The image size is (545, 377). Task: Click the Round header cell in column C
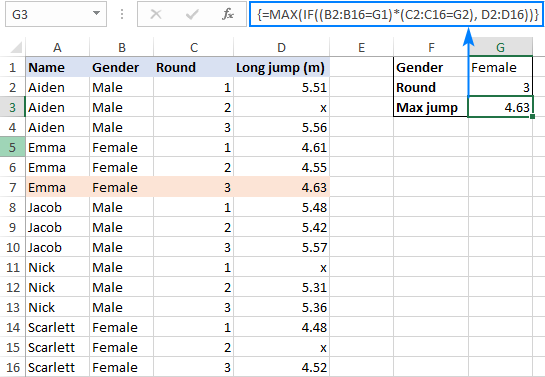pos(194,67)
